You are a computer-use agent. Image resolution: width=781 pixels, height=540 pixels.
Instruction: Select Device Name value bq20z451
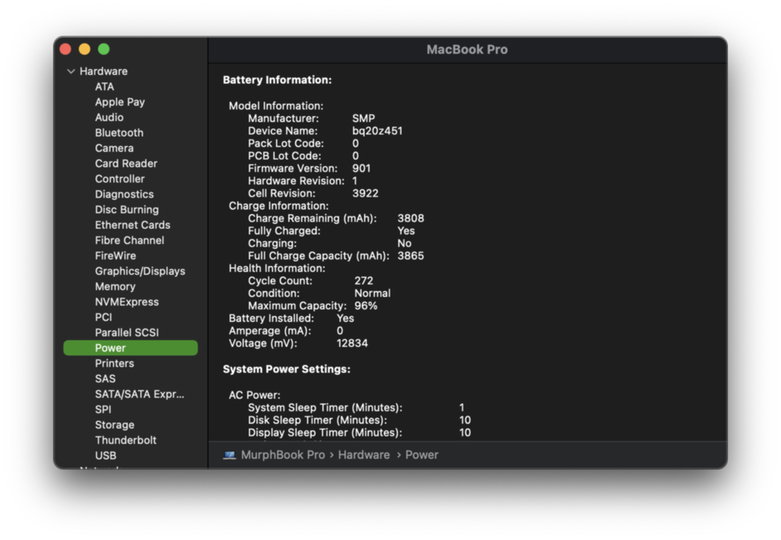(377, 131)
